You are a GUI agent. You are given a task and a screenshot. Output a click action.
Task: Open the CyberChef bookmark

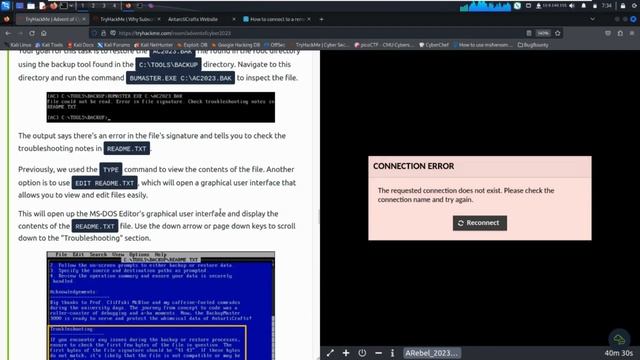[434, 45]
